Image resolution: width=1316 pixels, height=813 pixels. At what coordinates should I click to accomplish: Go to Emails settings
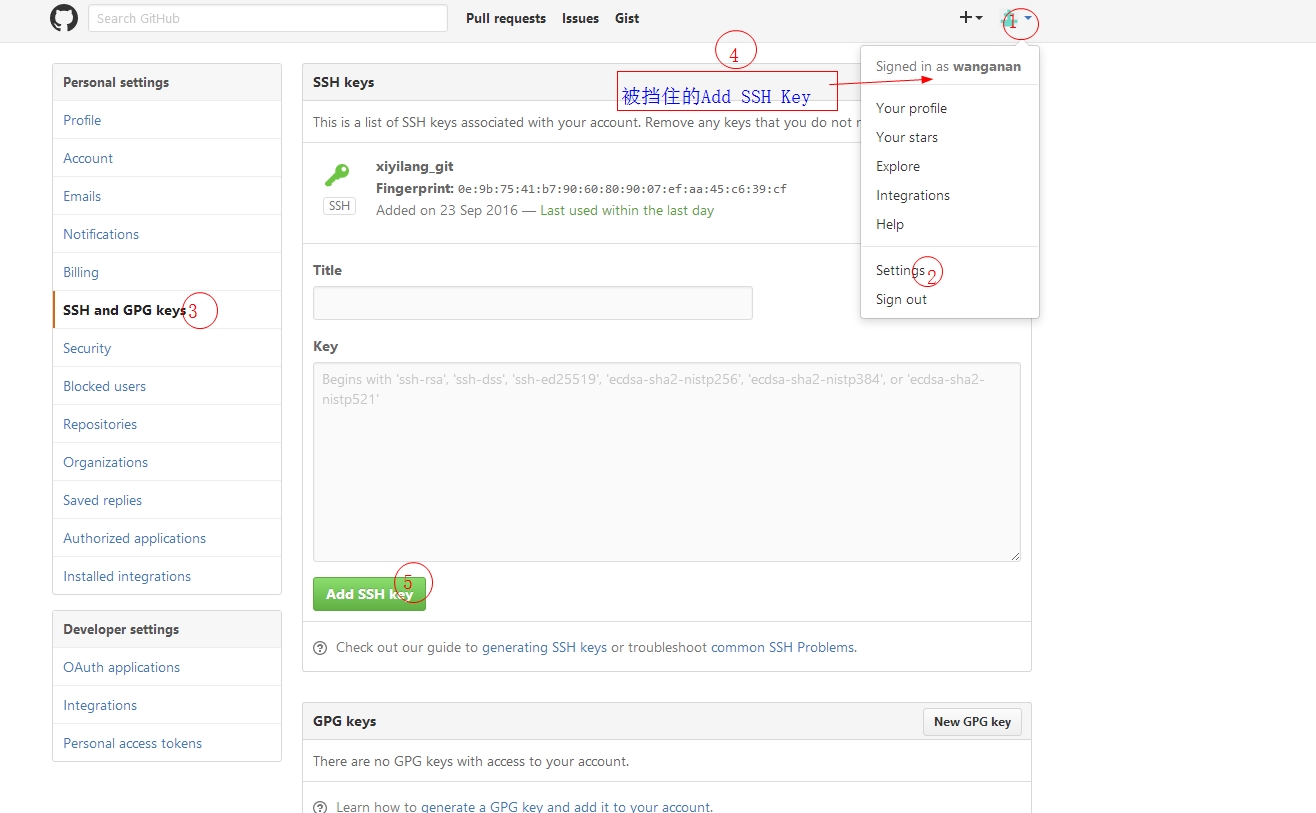point(167,196)
